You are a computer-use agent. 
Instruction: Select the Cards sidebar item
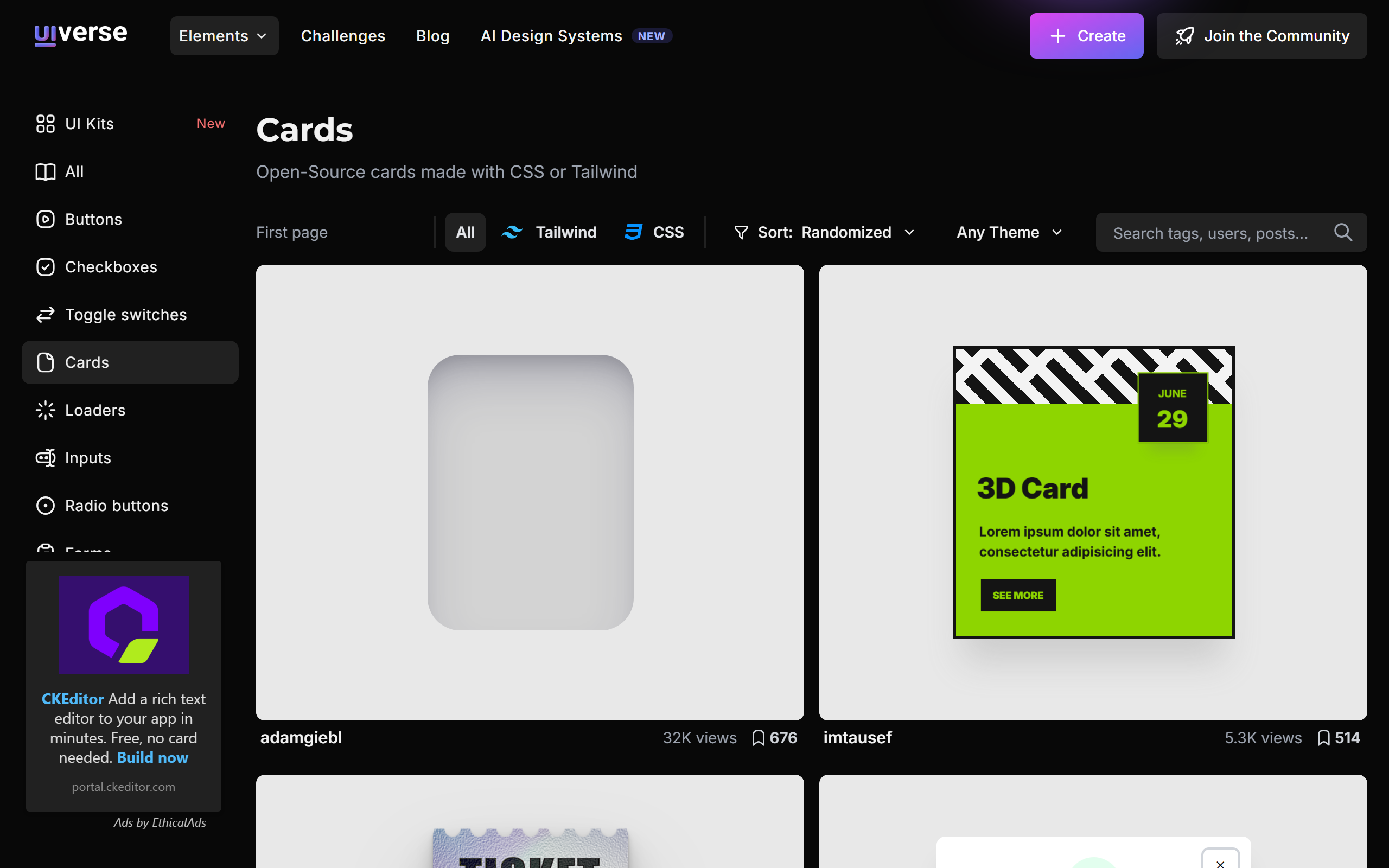130,362
